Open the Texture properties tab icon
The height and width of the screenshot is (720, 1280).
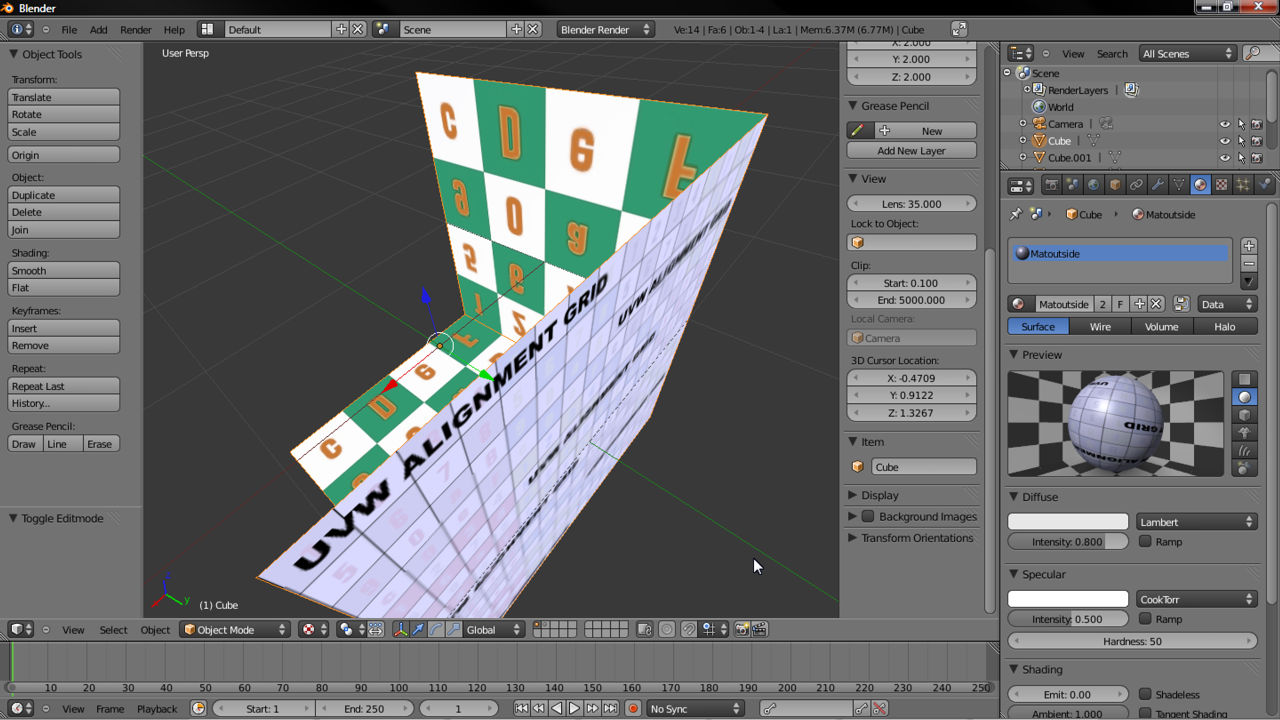1221,185
